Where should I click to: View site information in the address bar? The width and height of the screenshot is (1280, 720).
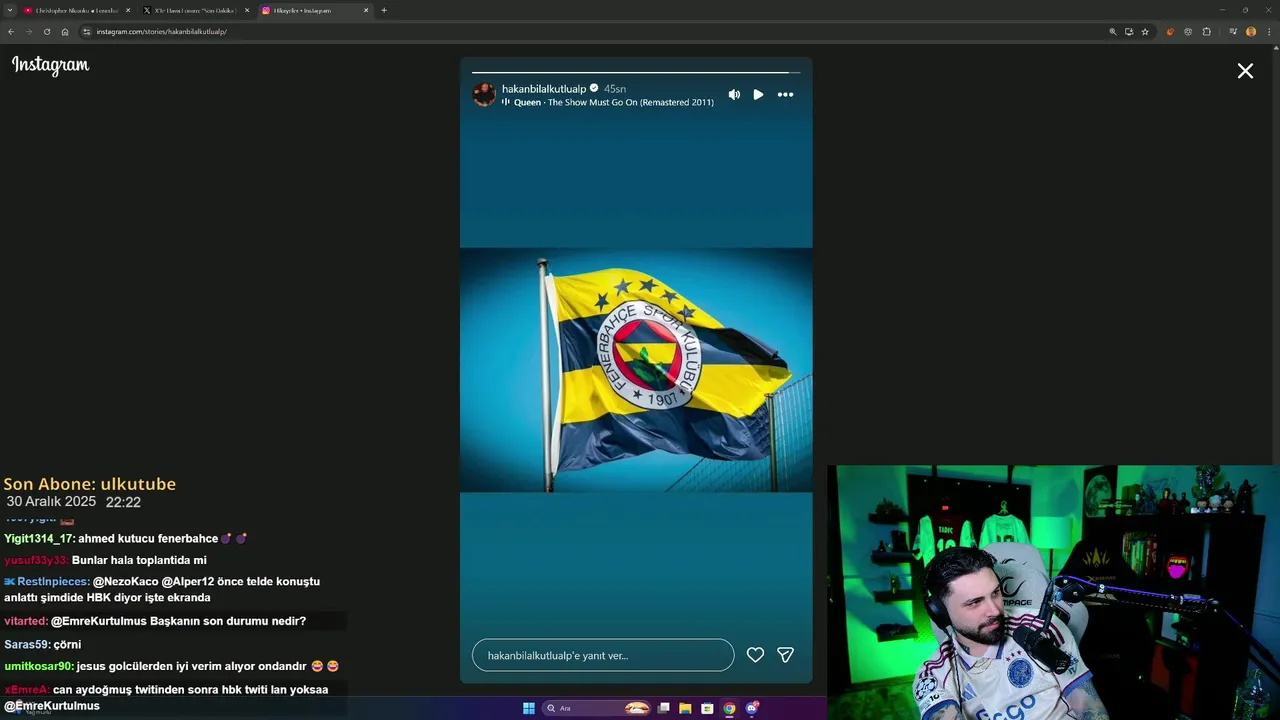(87, 31)
